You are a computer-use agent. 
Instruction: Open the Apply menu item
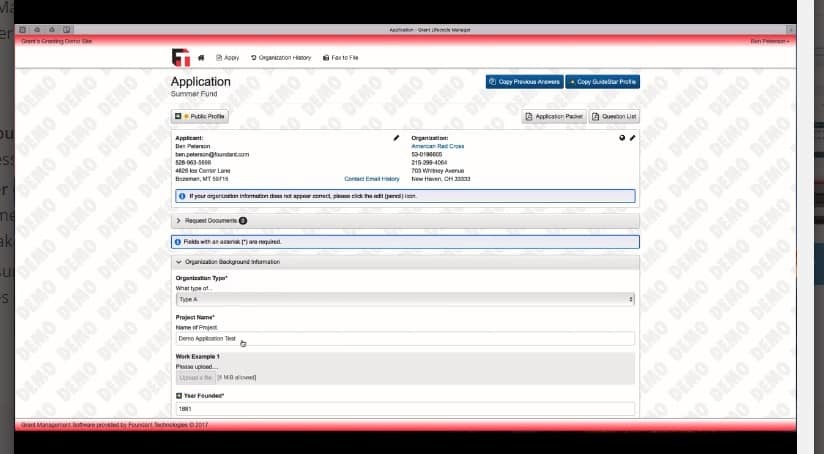click(x=226, y=58)
